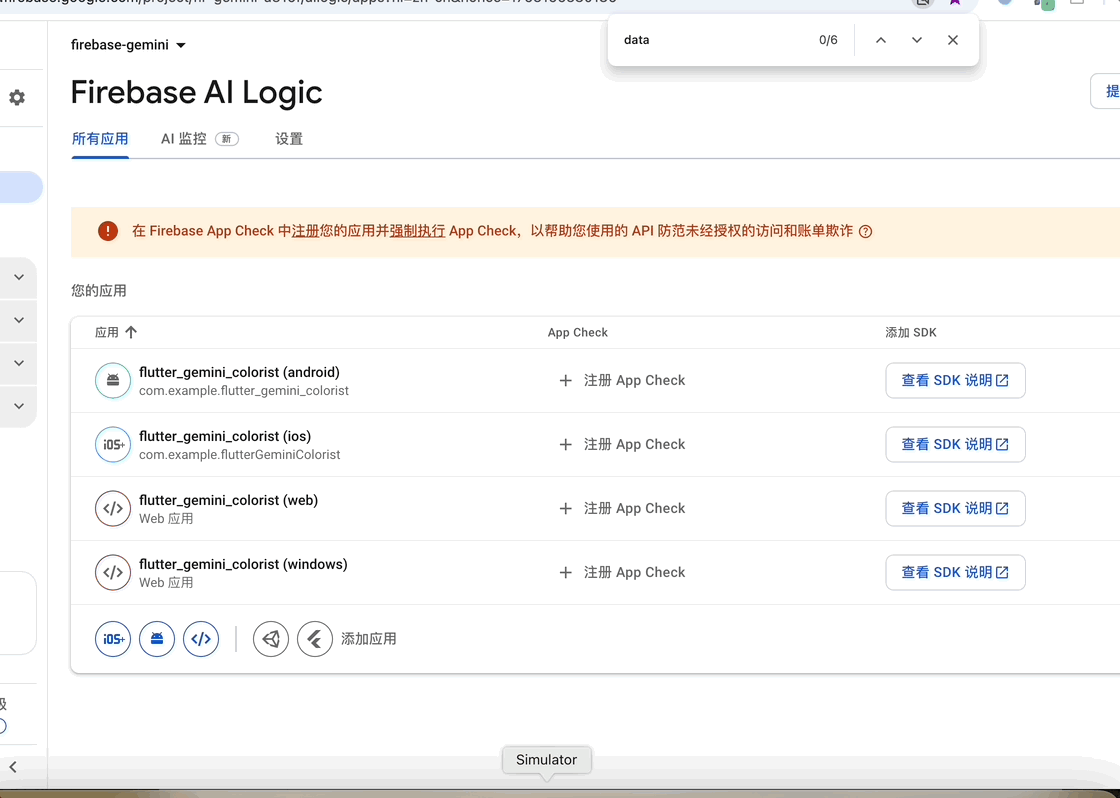This screenshot has width=1120, height=798.
Task: Click the help icon in App Check warning banner
Action: (x=866, y=231)
